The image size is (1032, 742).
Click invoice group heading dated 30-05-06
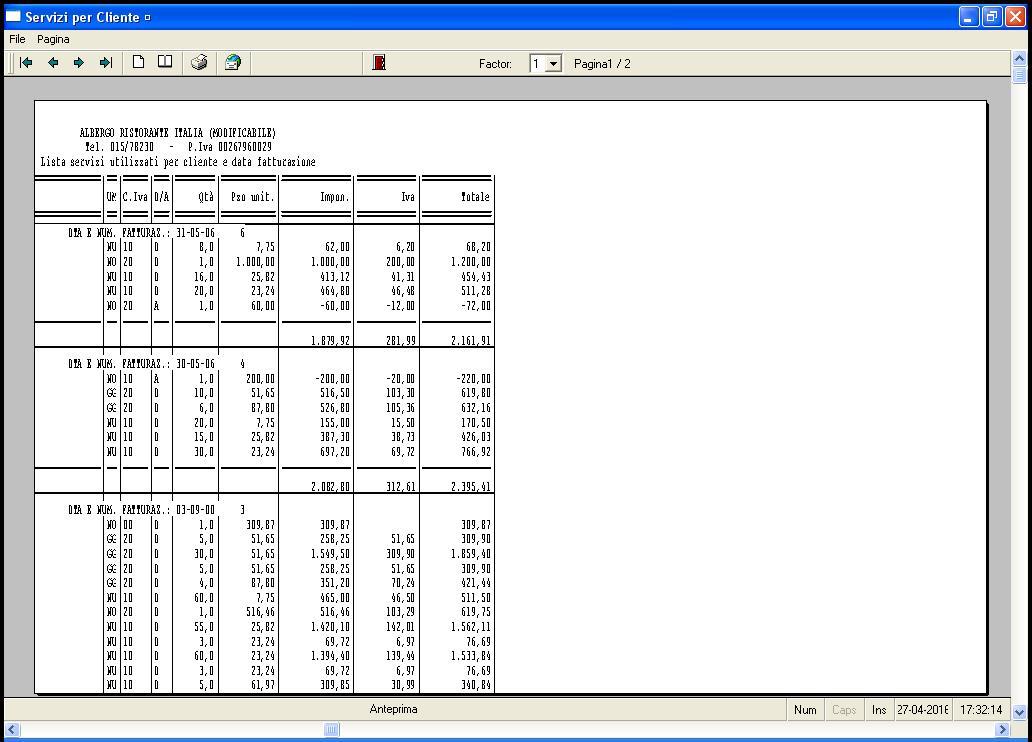point(157,364)
